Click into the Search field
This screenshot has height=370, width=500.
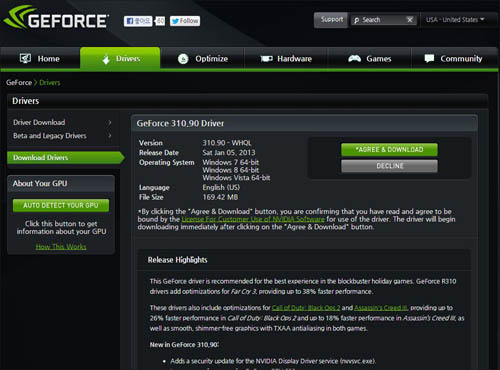pyautogui.click(x=383, y=20)
